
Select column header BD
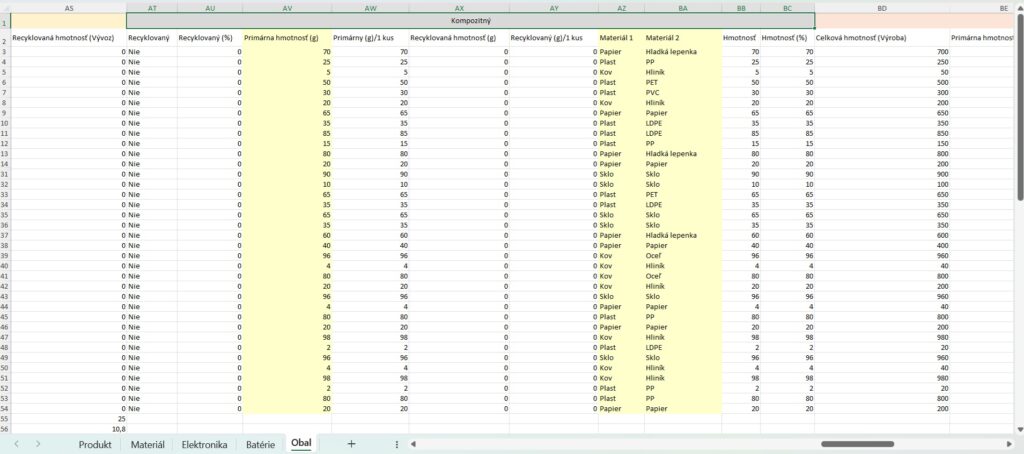click(881, 7)
